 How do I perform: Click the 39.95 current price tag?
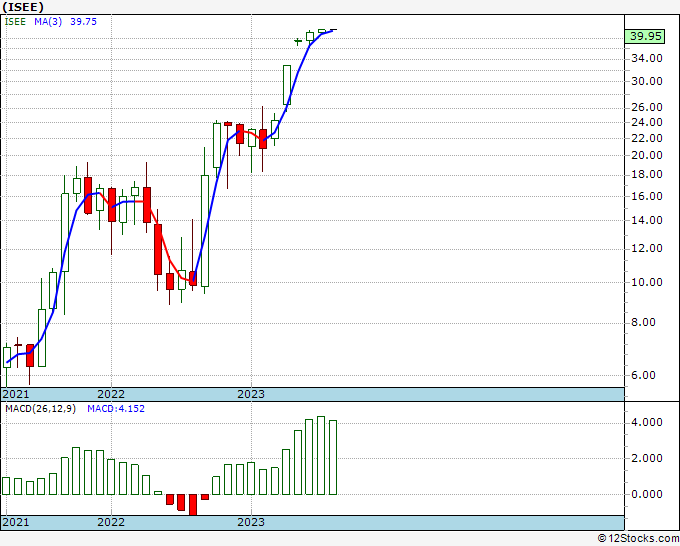click(646, 36)
